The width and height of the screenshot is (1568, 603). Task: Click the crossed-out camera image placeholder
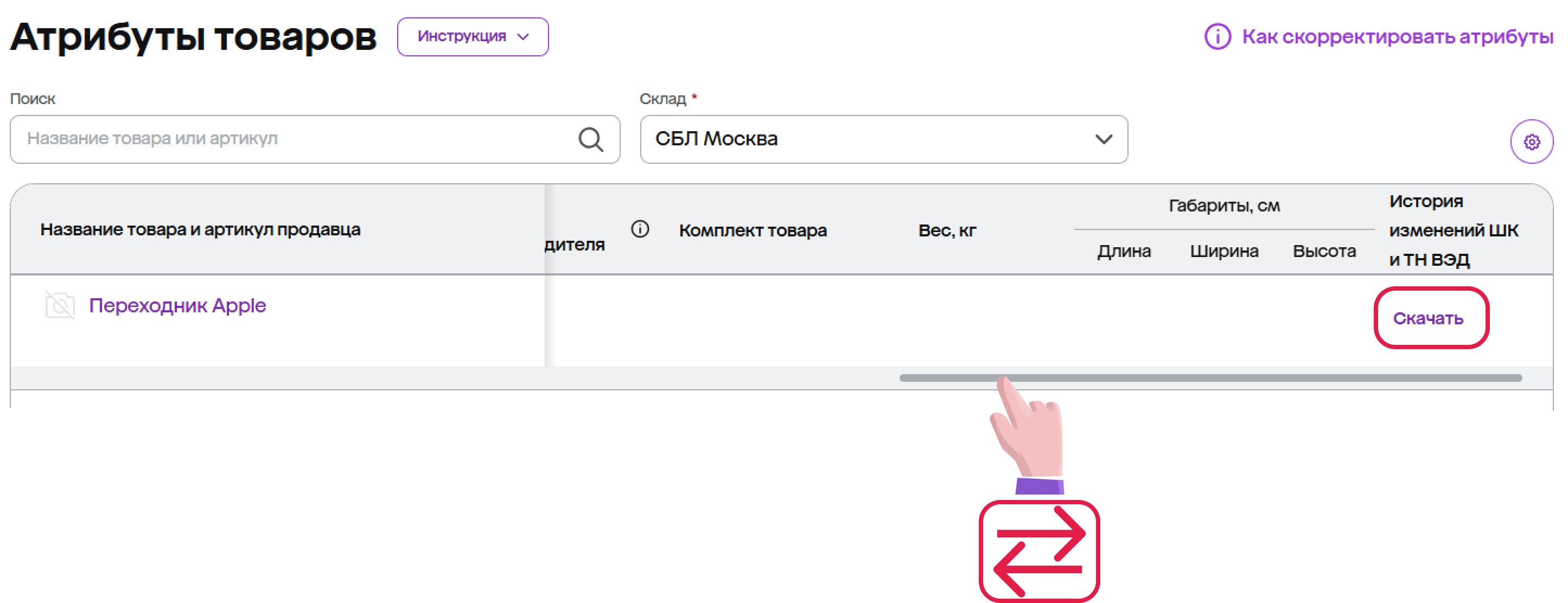60,305
